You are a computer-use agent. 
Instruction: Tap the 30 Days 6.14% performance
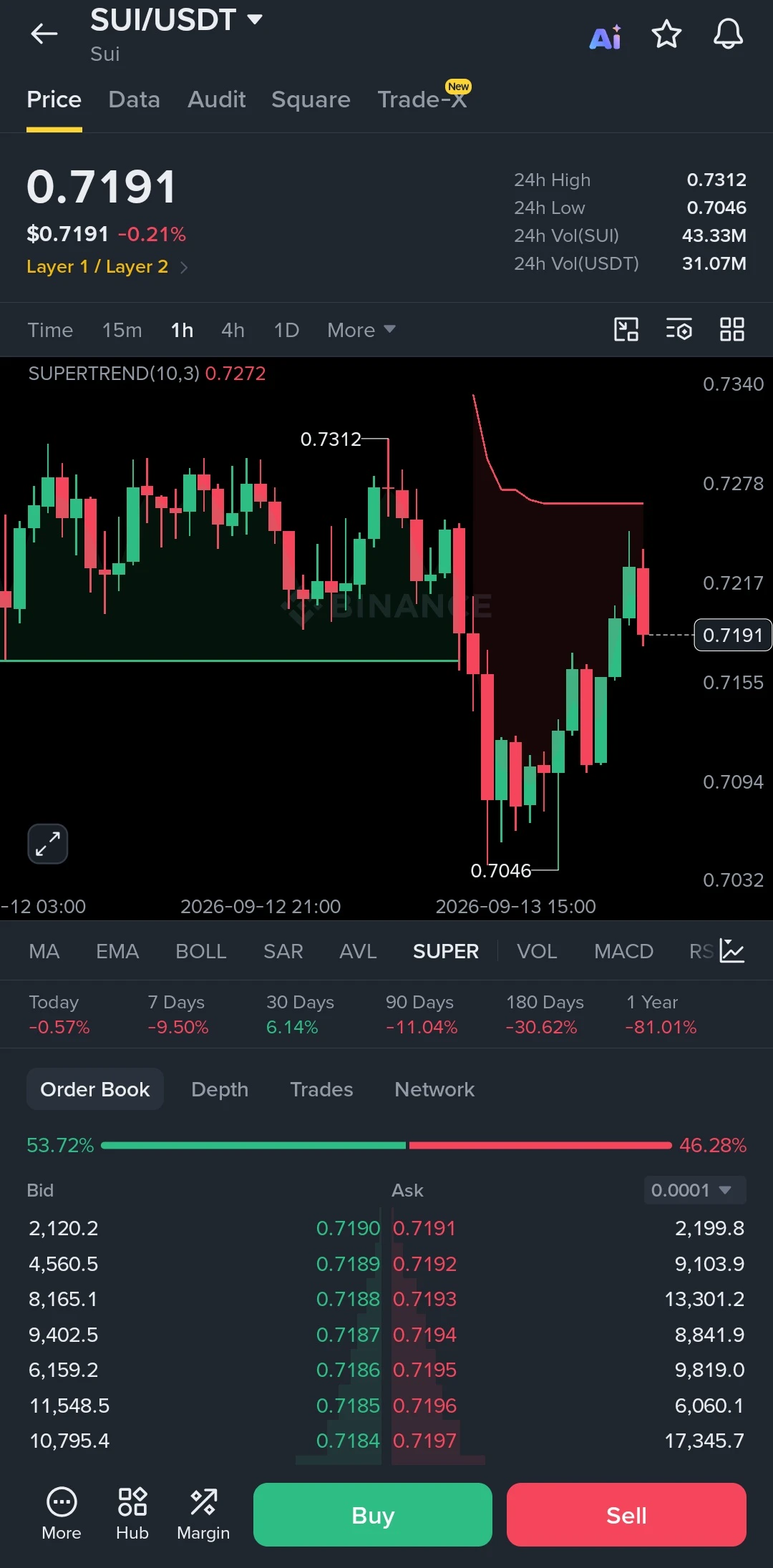click(x=300, y=1015)
